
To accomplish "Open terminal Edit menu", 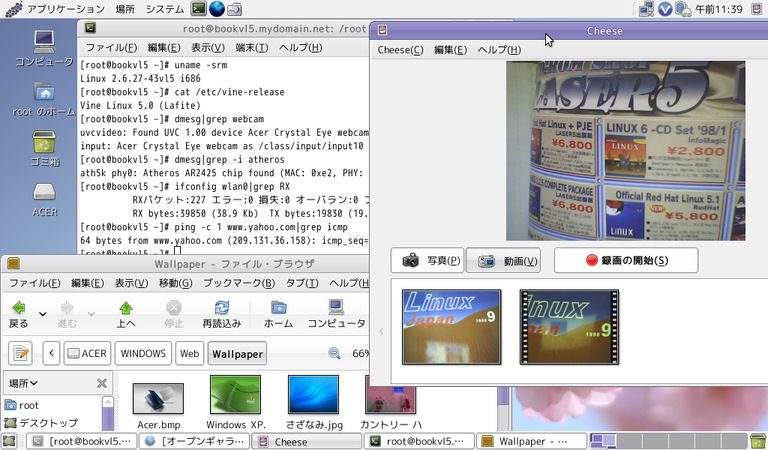I will point(164,48).
